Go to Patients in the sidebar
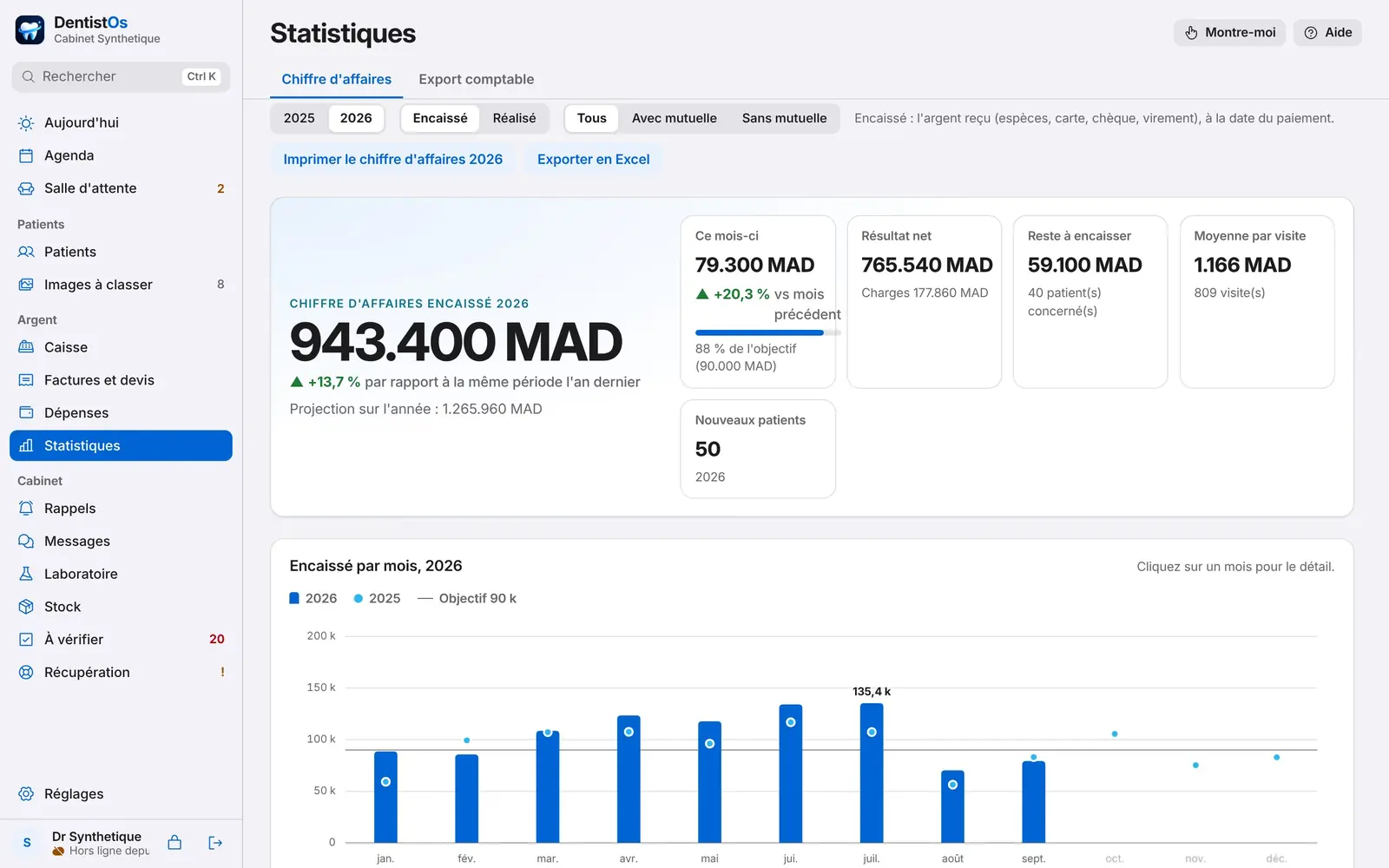Screen dimensions: 1389x868 [121, 252]
